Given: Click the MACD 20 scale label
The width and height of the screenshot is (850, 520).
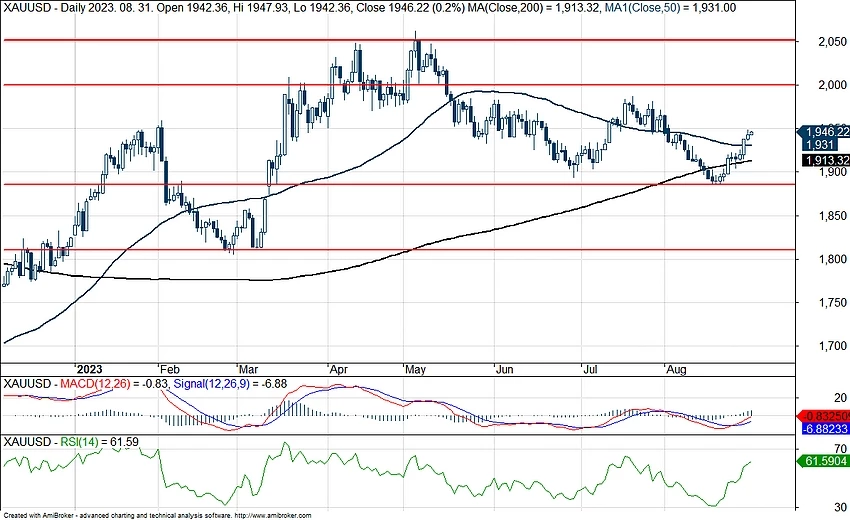Looking at the screenshot, I should [x=840, y=398].
